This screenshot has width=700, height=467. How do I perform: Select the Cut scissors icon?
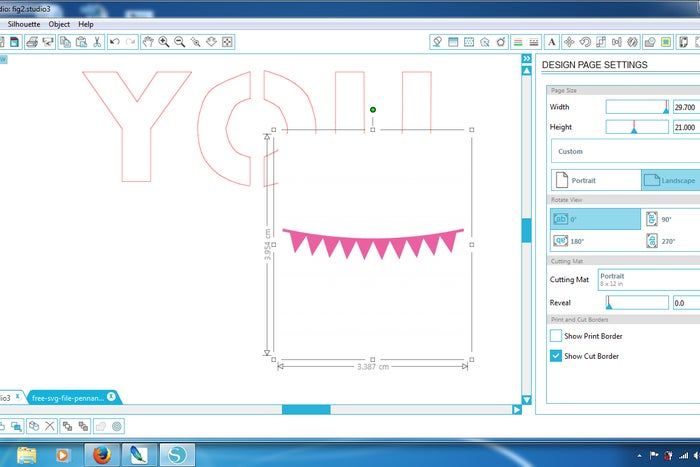pyautogui.click(x=96, y=42)
